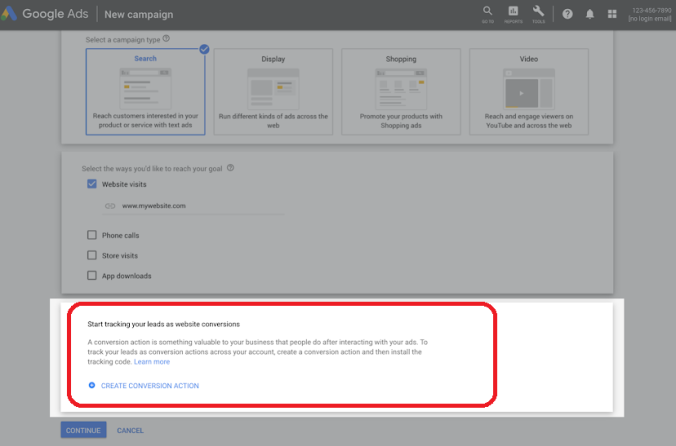Image resolution: width=676 pixels, height=446 pixels.
Task: Click the CONTINUE button
Action: (x=83, y=430)
